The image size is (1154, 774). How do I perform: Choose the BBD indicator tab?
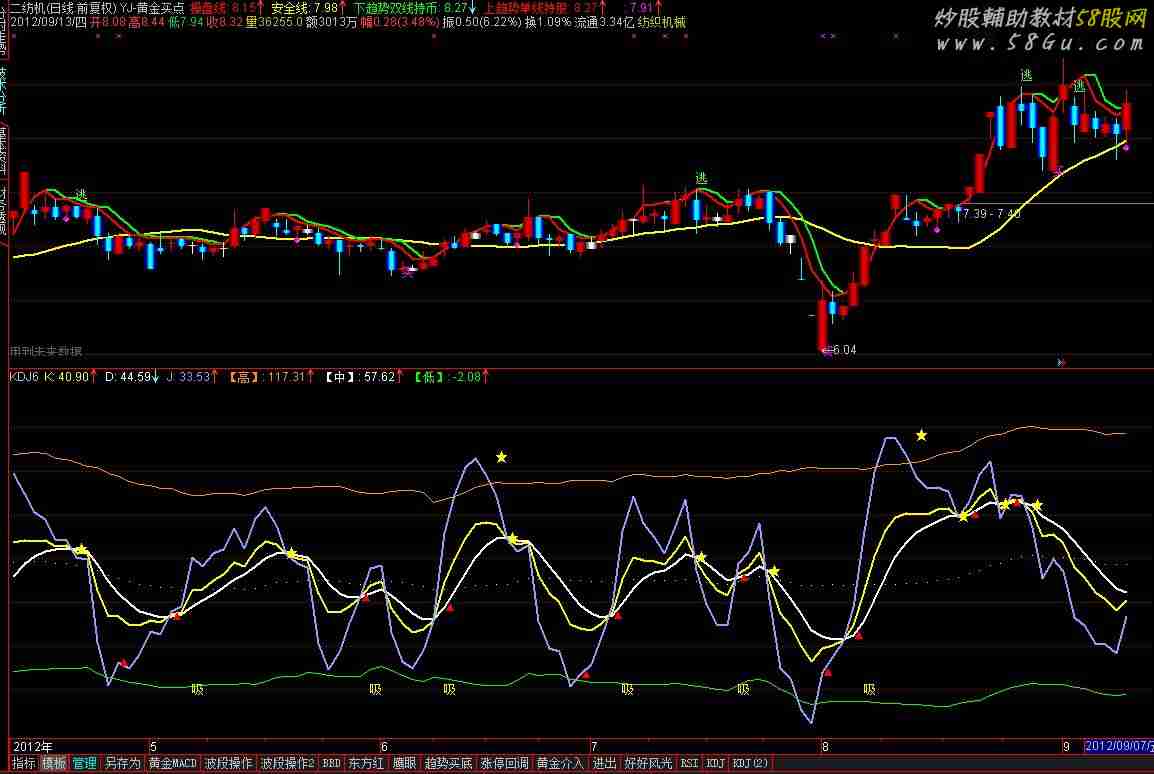point(331,764)
